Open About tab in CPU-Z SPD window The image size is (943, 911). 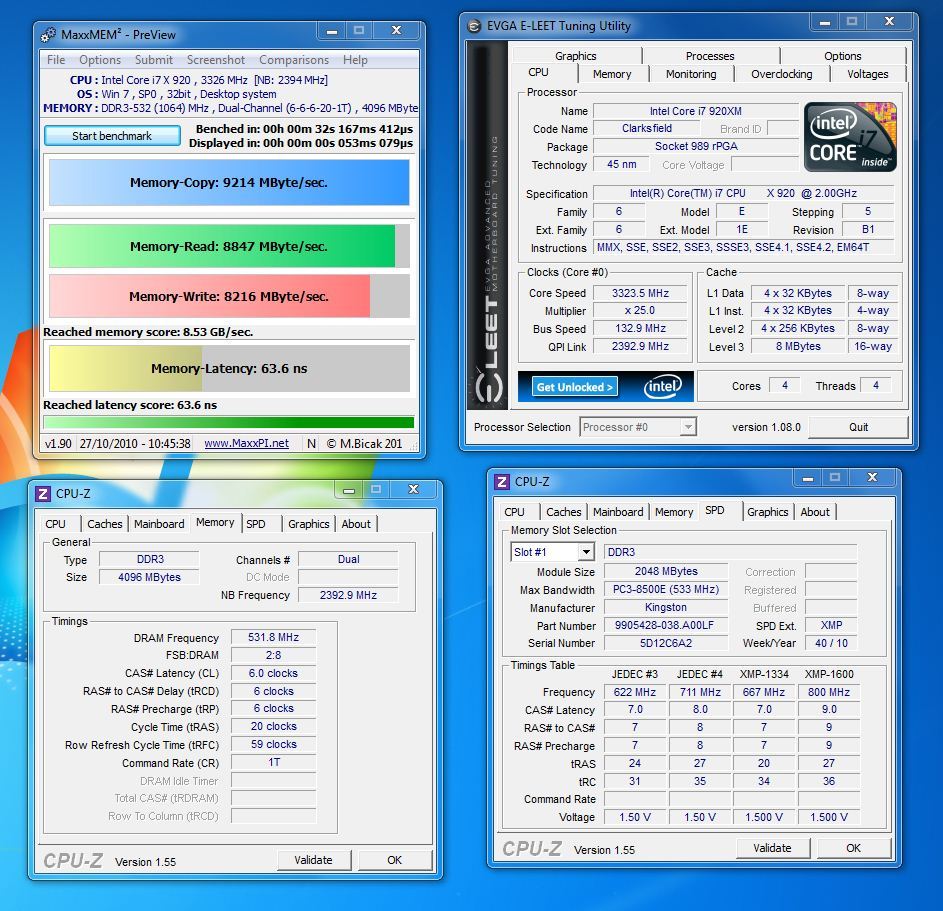[814, 512]
